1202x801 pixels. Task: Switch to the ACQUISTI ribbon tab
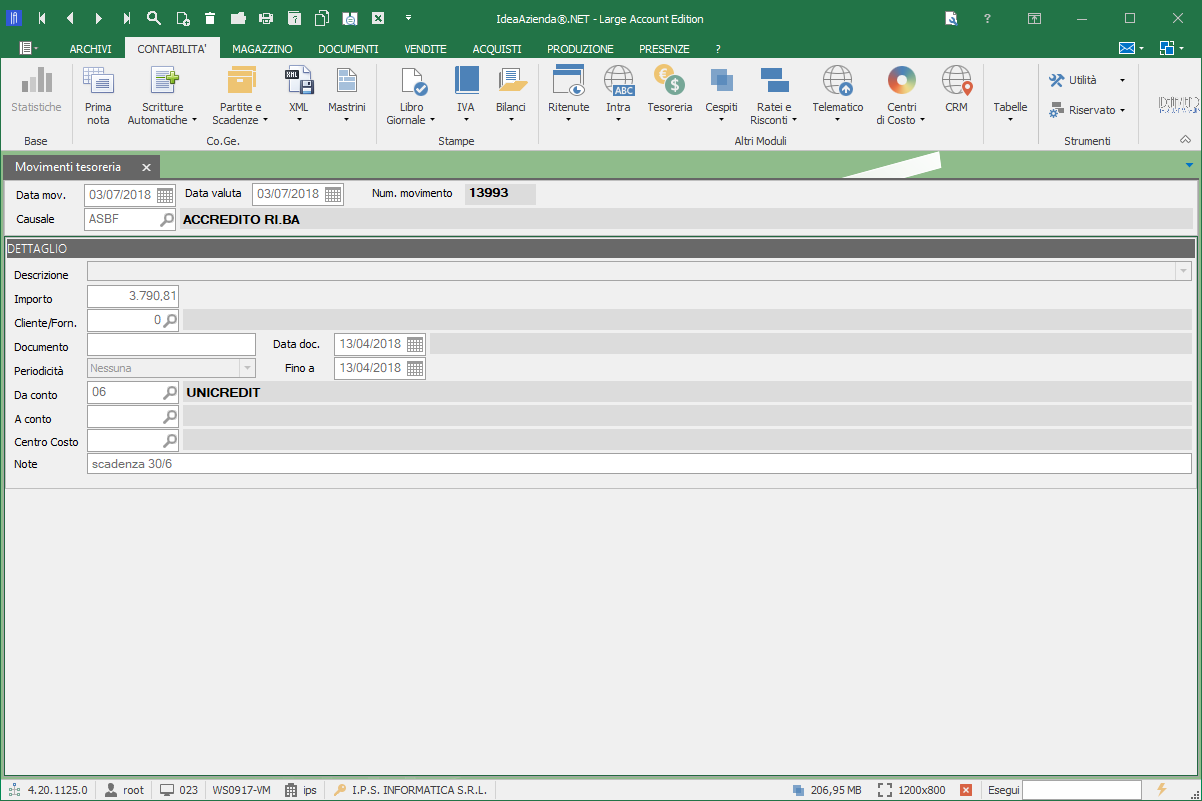click(x=497, y=49)
